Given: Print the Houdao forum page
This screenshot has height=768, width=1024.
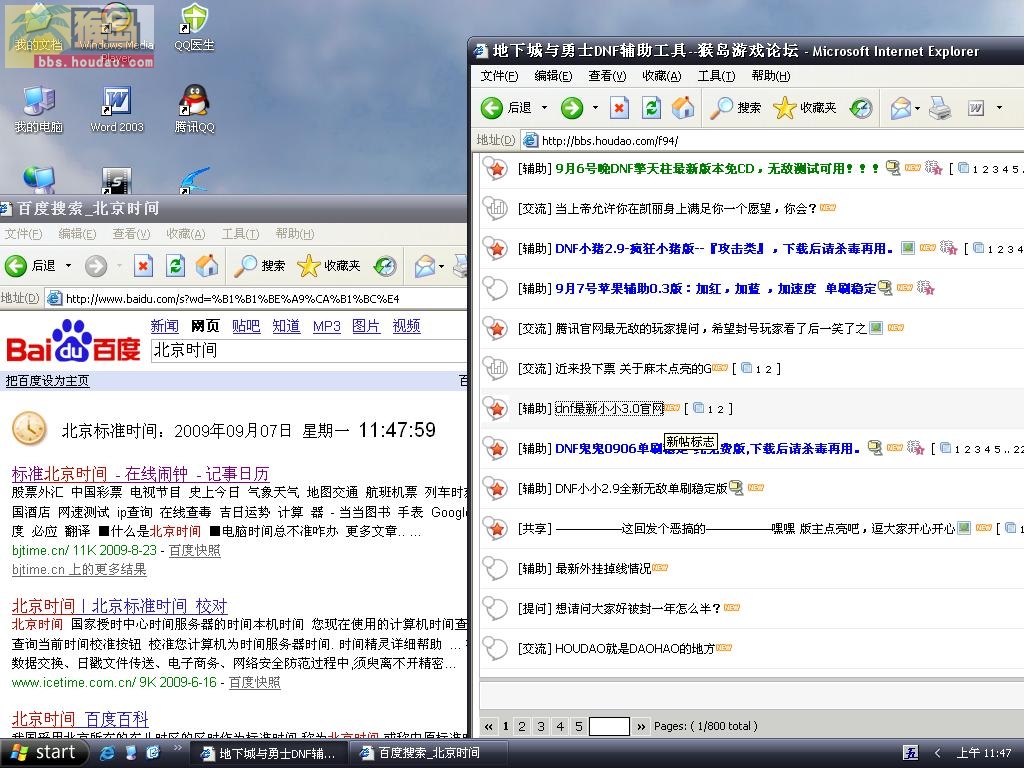Looking at the screenshot, I should click(x=940, y=108).
